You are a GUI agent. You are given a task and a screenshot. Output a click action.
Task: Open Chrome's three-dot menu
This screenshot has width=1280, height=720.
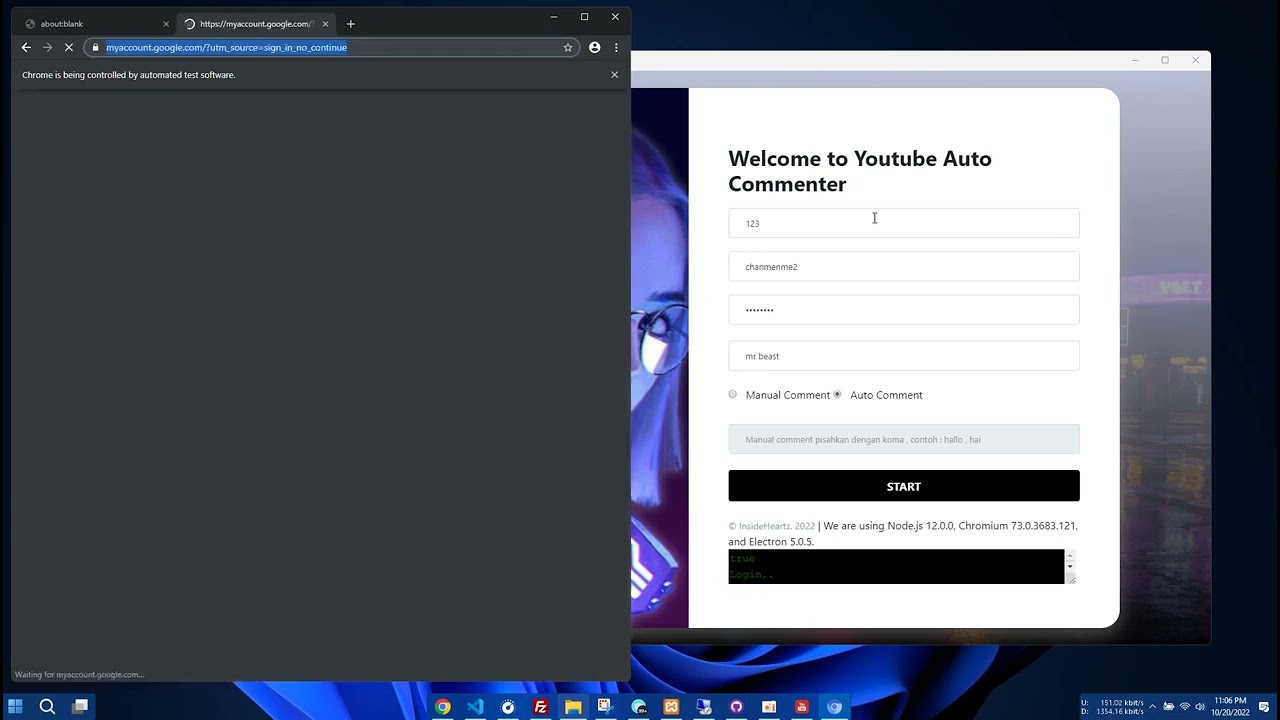(x=616, y=47)
